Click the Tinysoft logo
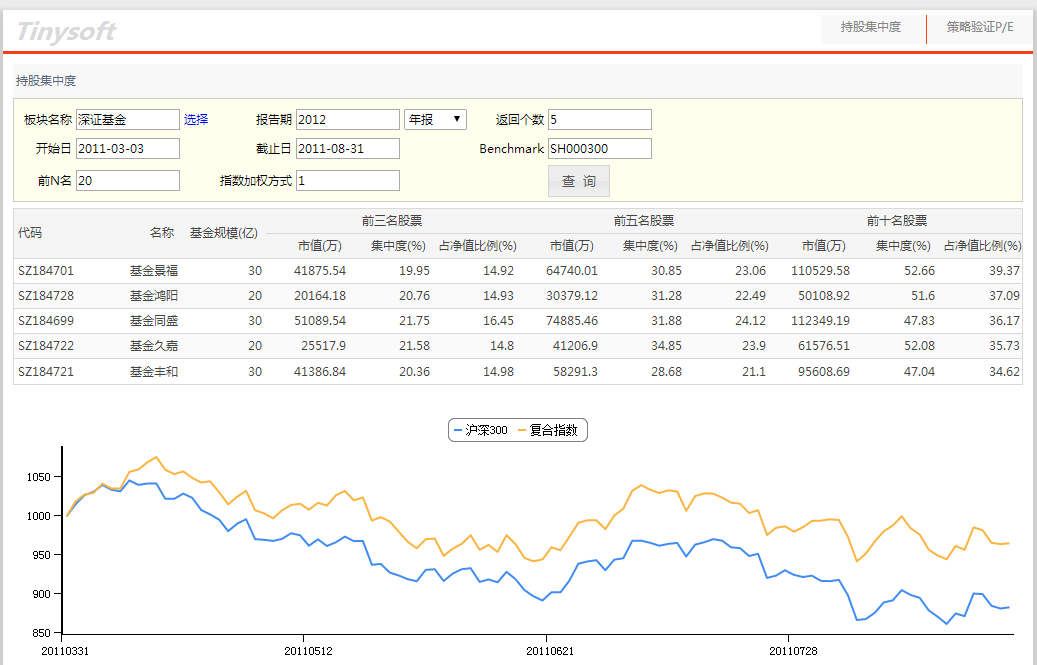1037x665 pixels. (66, 31)
